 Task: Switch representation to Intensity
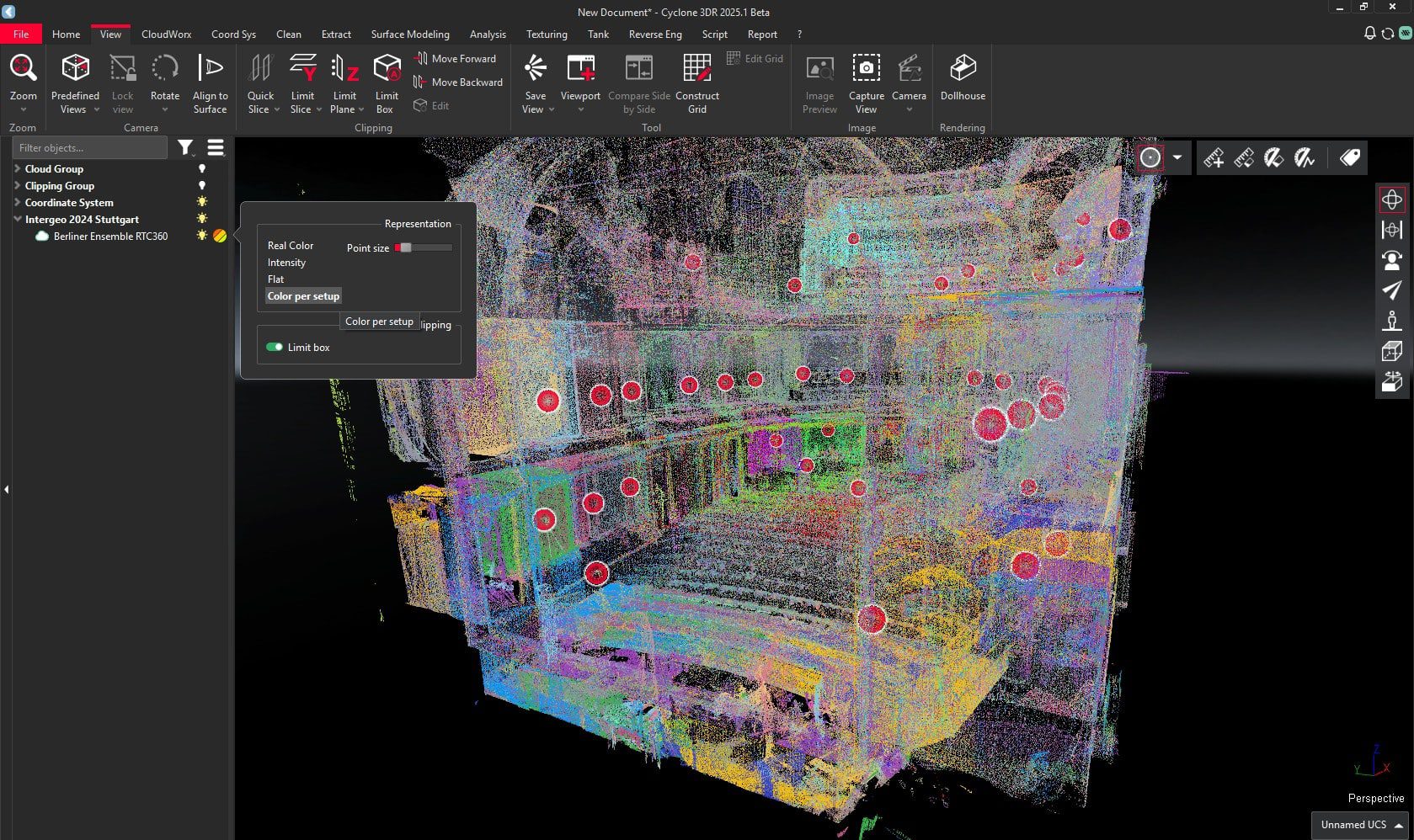286,262
